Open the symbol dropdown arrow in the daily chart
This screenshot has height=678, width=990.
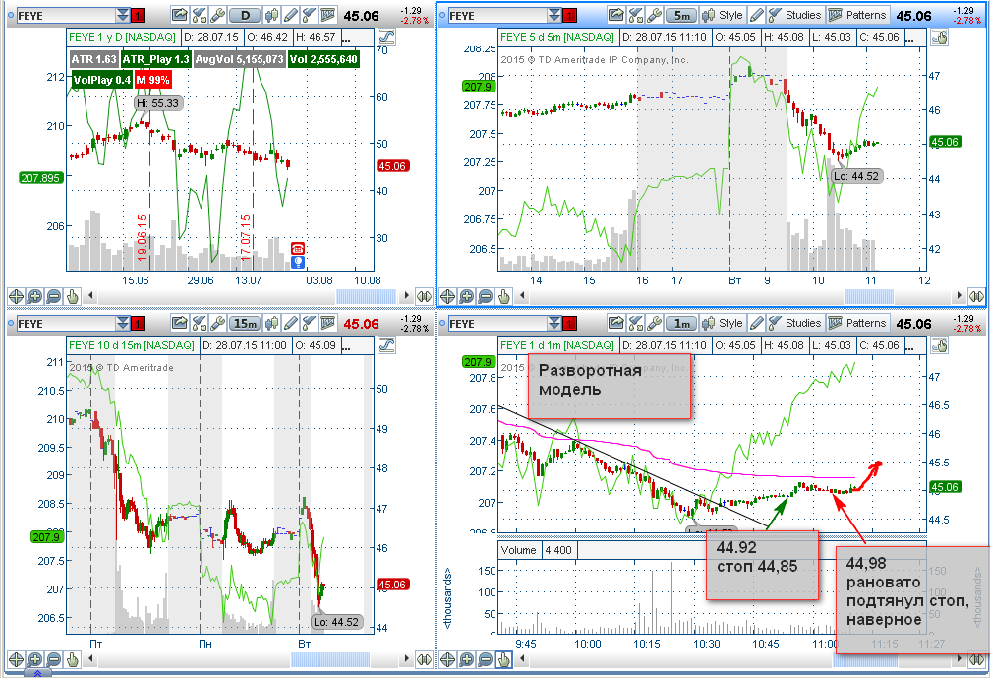[x=122, y=16]
